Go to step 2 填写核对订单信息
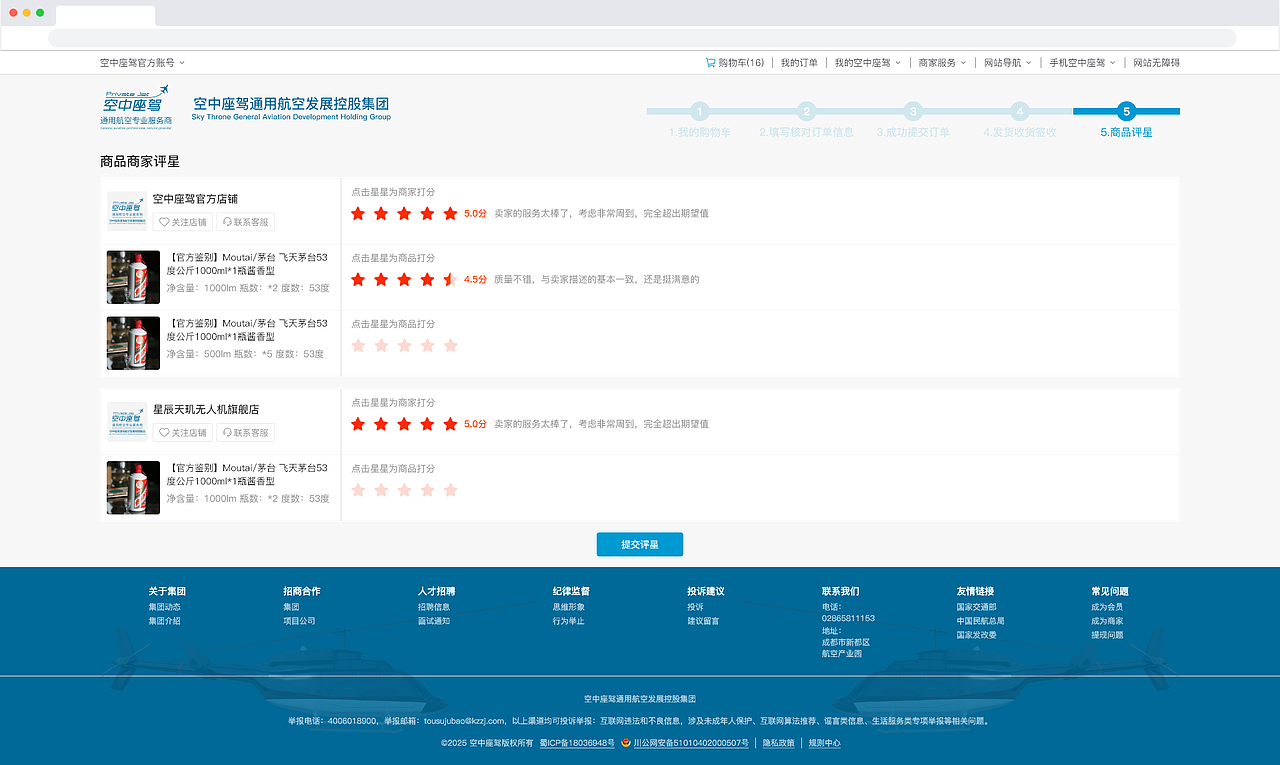 [806, 121]
